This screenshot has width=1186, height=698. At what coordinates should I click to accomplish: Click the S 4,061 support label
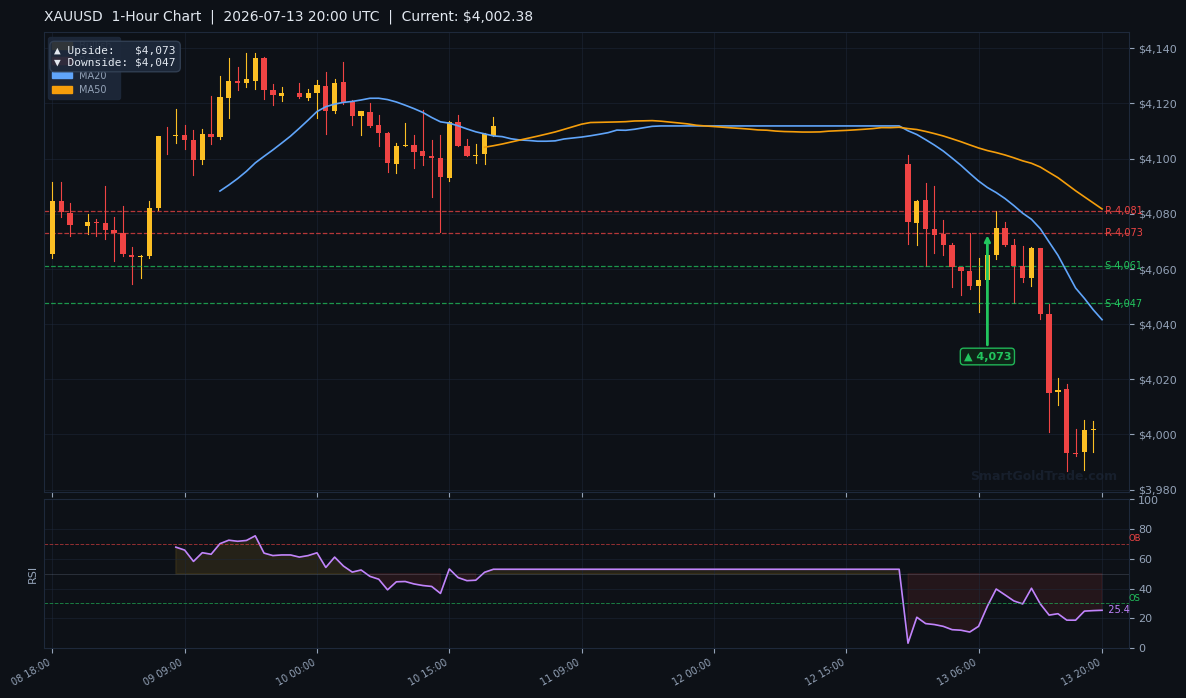tap(1123, 266)
